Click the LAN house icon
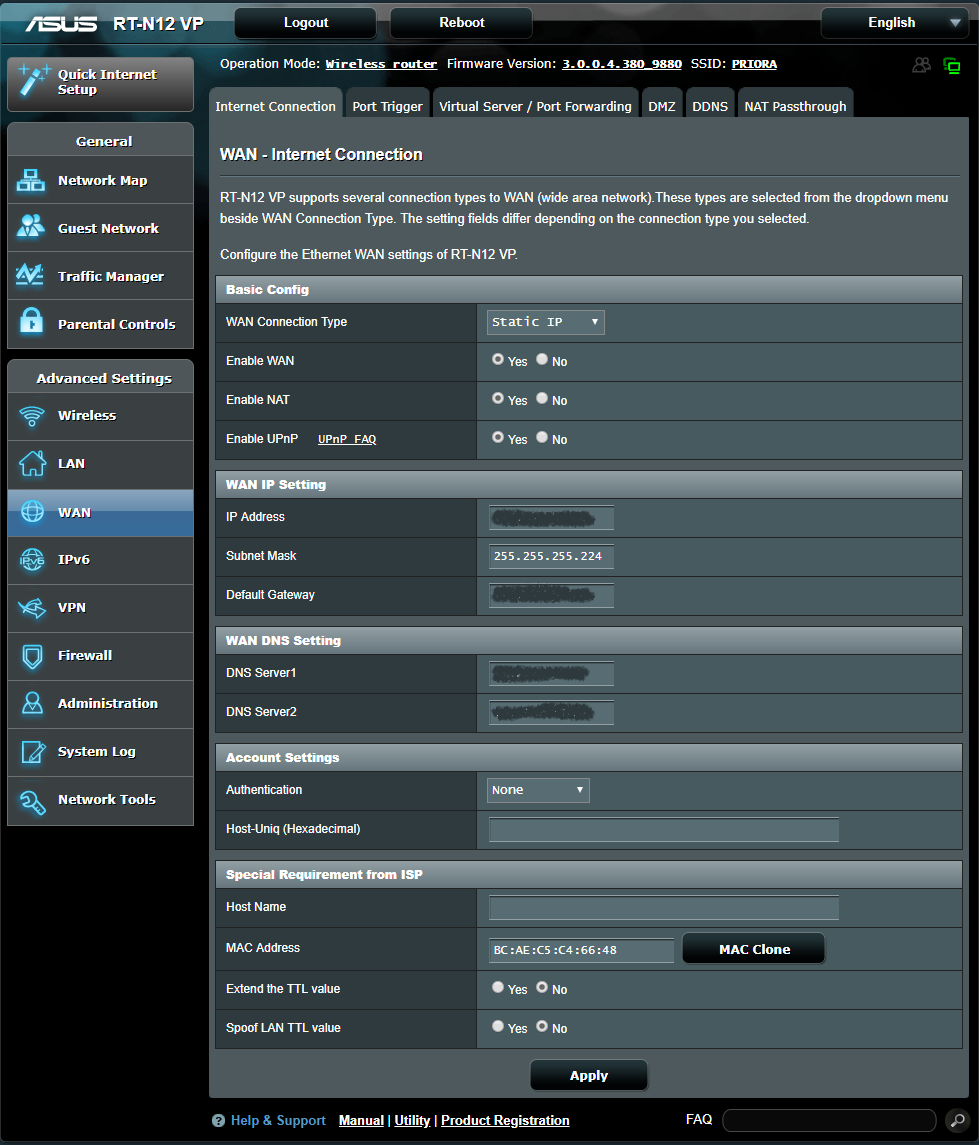This screenshot has height=1145, width=979. coord(32,463)
